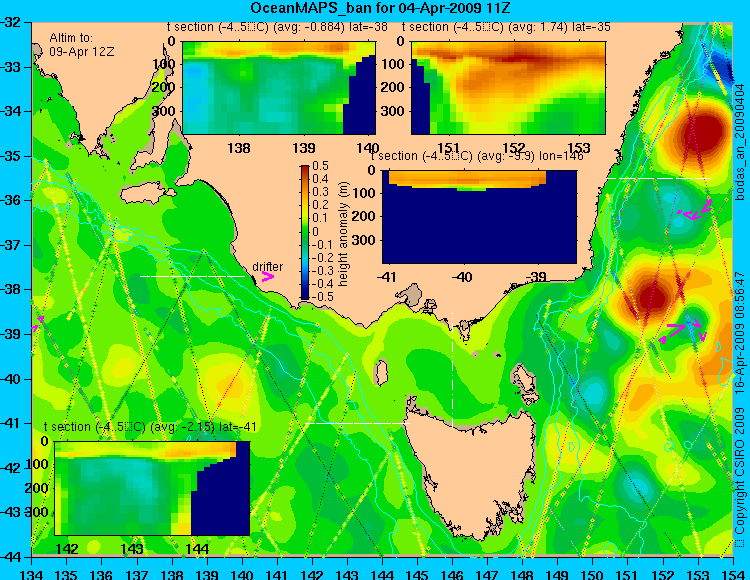Viewport: 750px width, 580px height.
Task: Click the '16-Apr-2009 08:56:47' timestamp
Action: pyautogui.click(x=740, y=331)
